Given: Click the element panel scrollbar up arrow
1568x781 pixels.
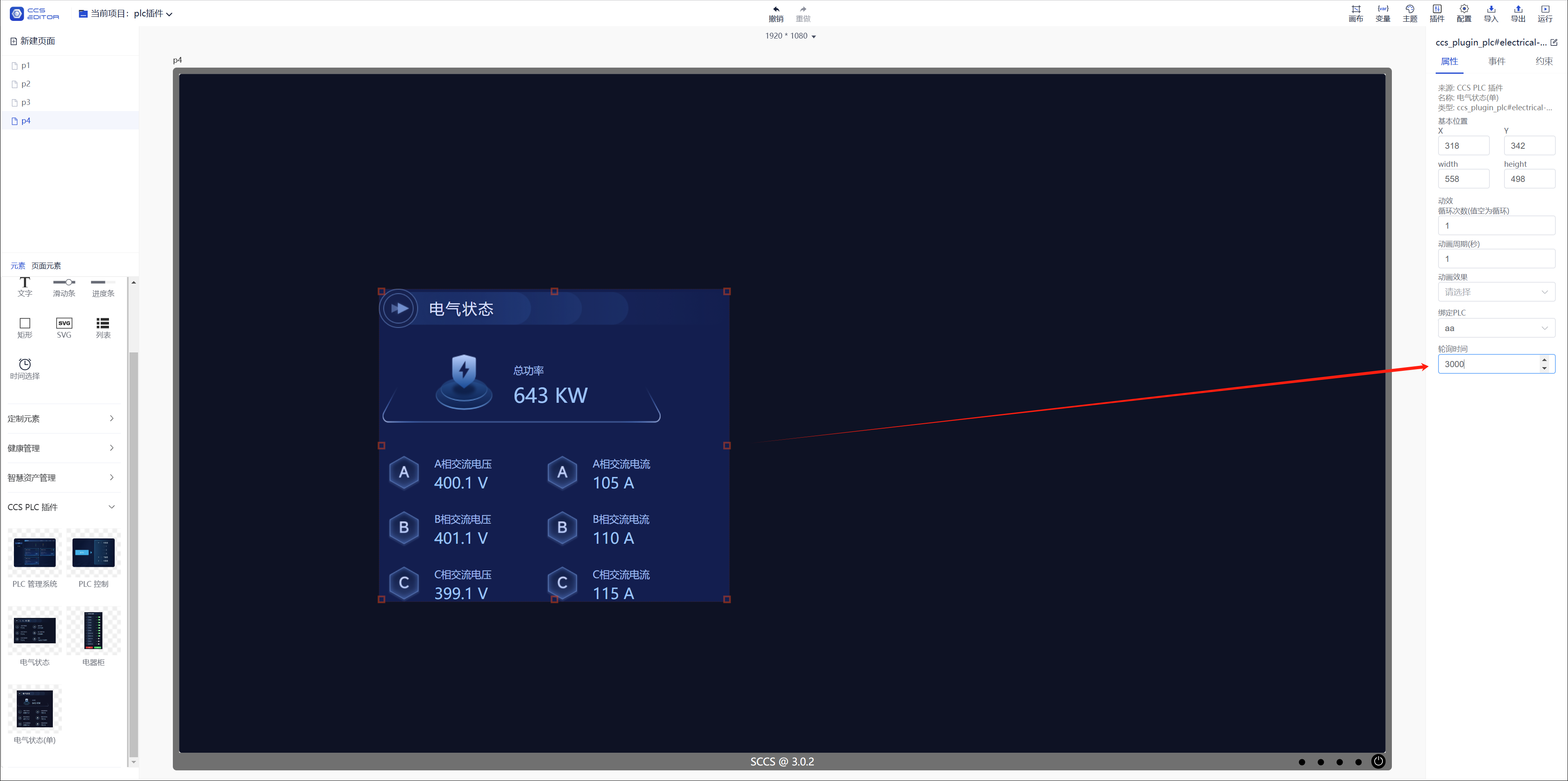Looking at the screenshot, I should [x=133, y=282].
